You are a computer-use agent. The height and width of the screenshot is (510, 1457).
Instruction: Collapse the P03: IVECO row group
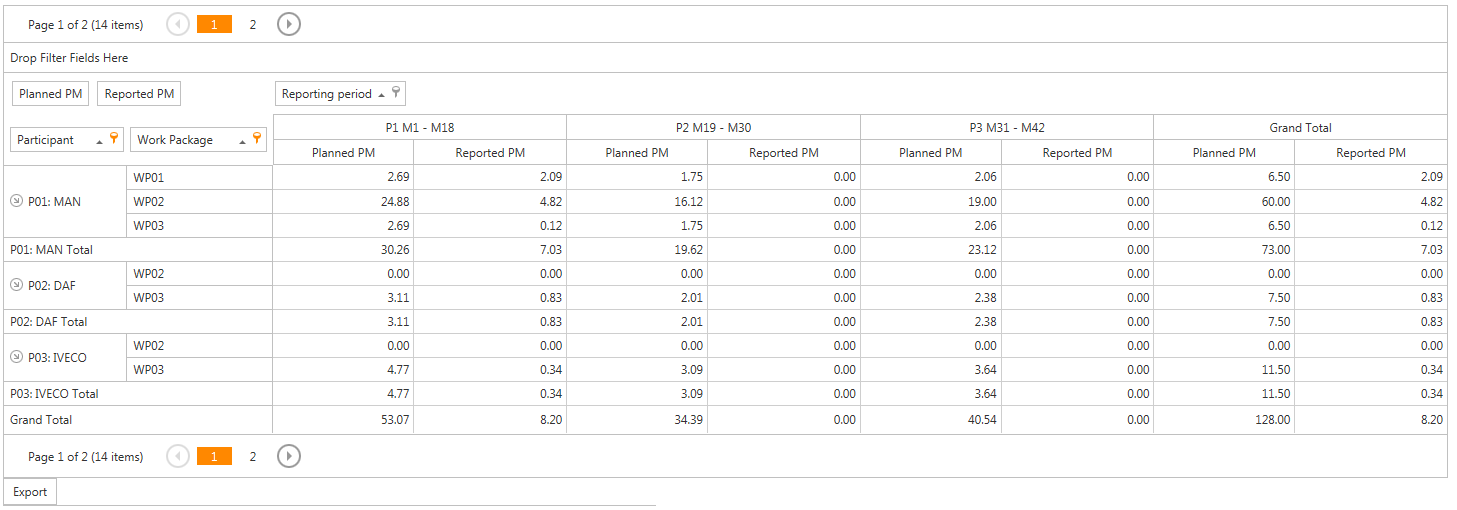(x=16, y=357)
